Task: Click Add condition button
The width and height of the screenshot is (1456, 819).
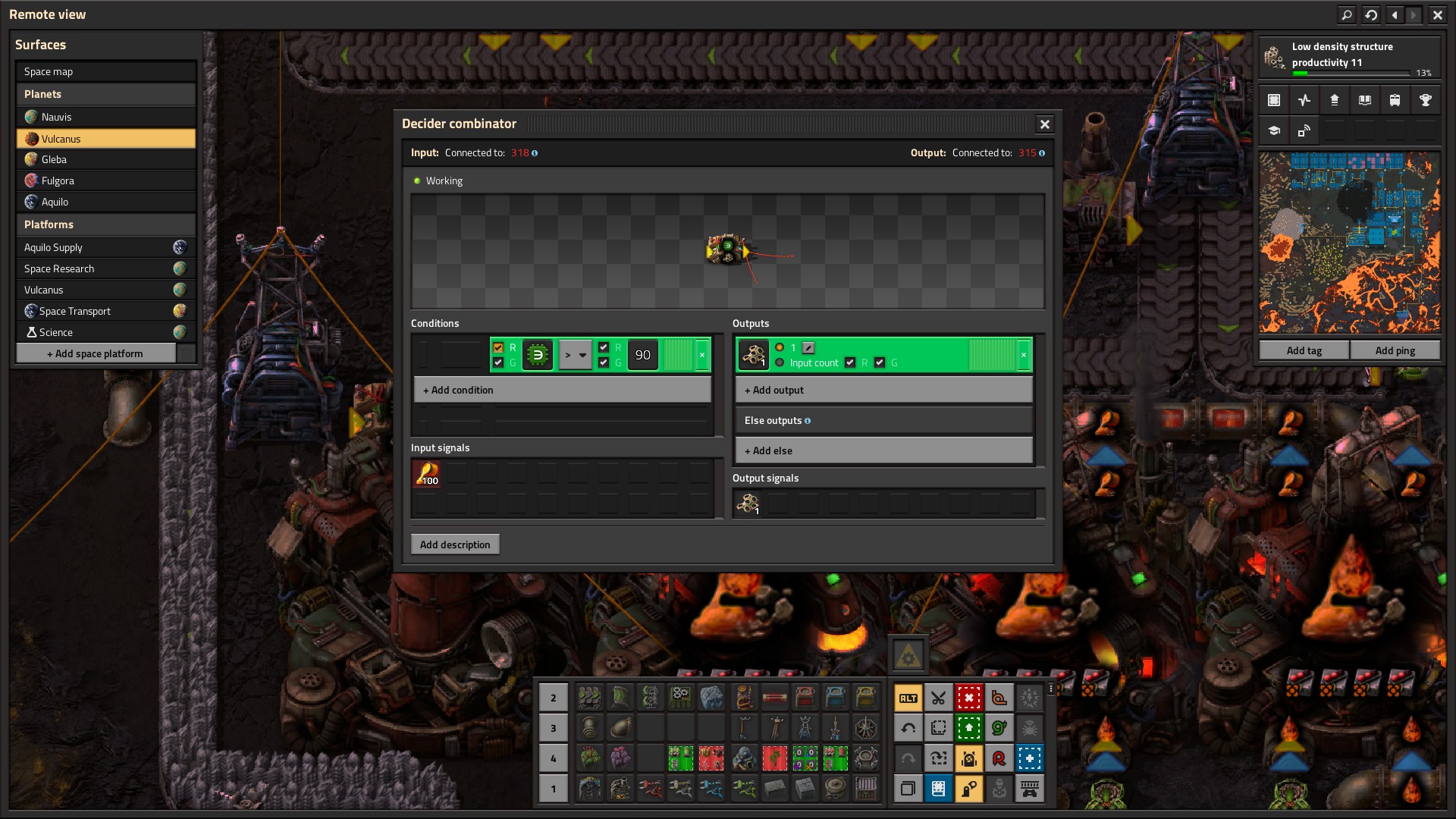Action: tap(563, 390)
